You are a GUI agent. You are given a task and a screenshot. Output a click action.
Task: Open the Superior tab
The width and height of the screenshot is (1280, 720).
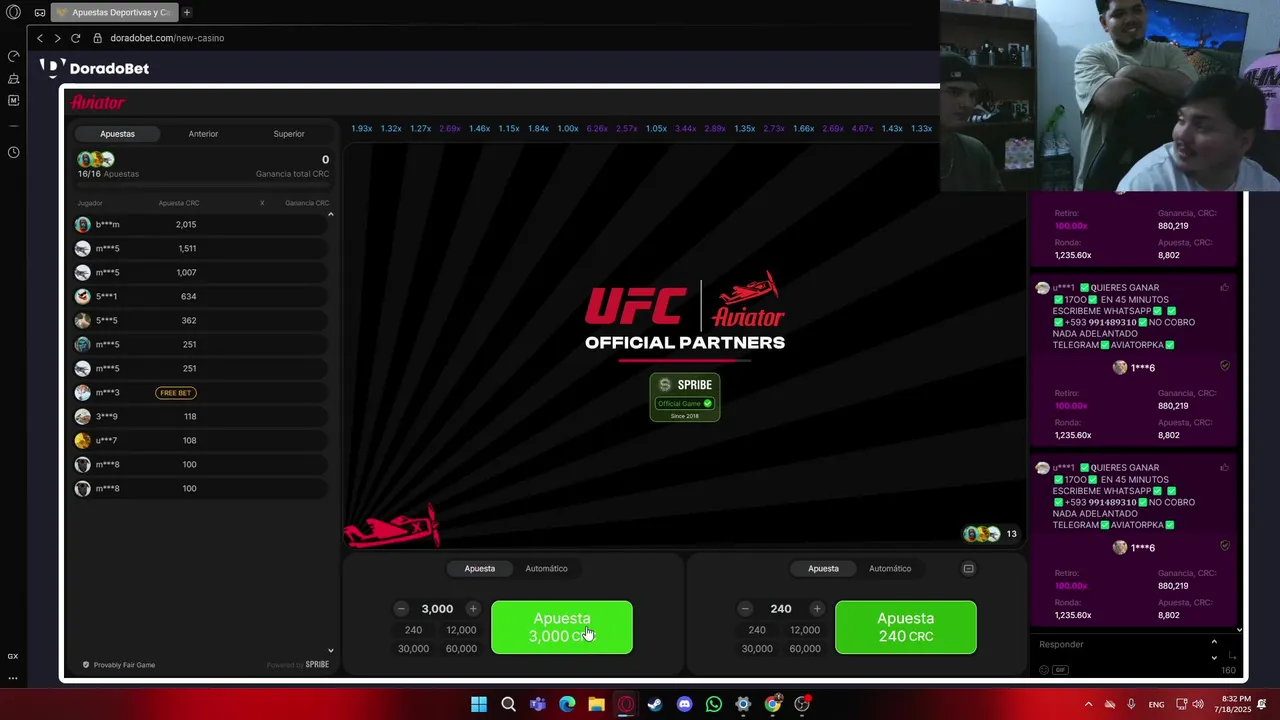coord(289,133)
